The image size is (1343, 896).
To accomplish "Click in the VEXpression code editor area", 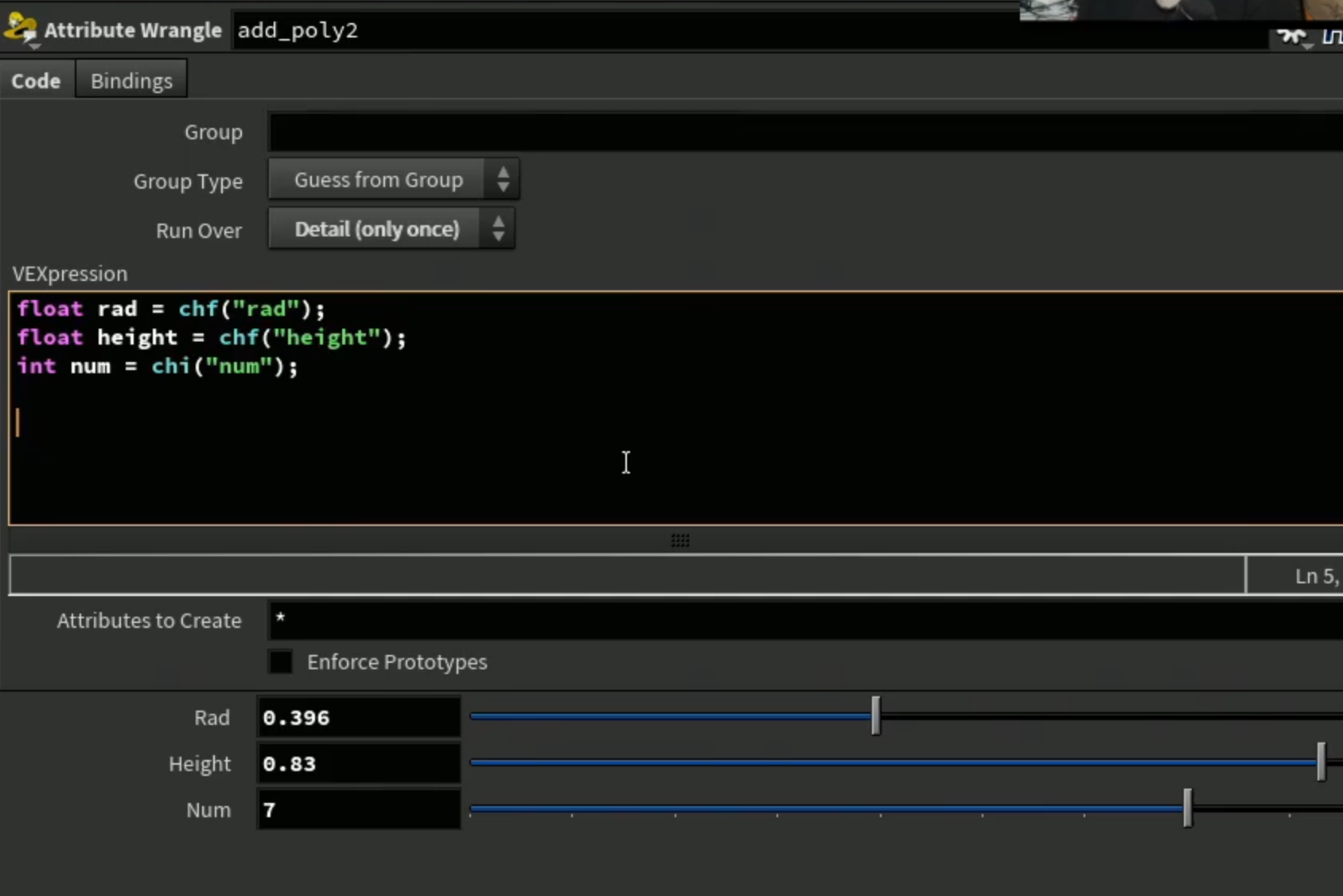I will click(x=676, y=408).
